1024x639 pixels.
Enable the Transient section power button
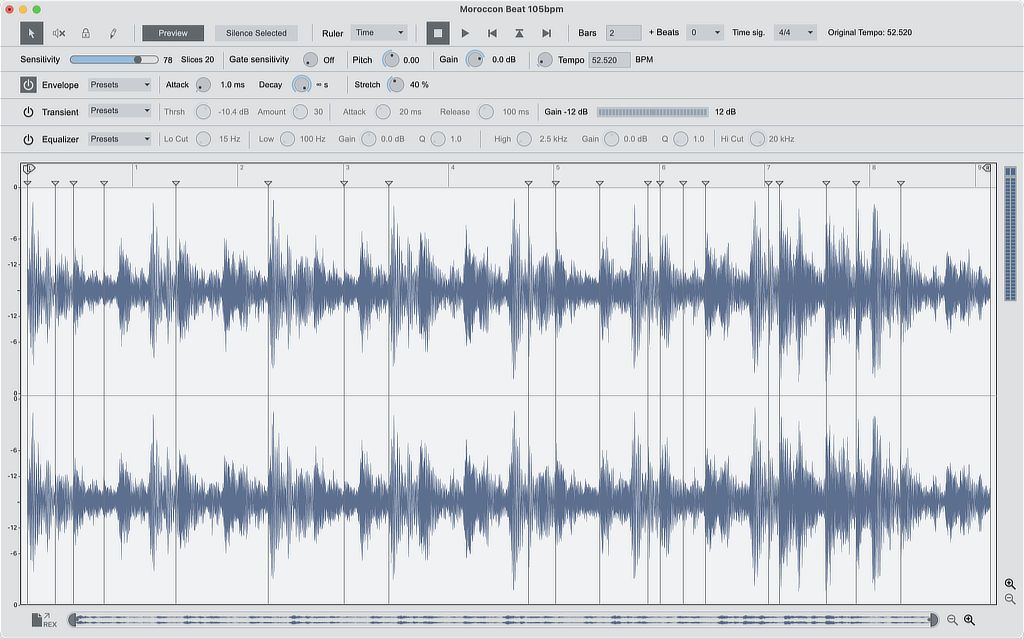point(27,112)
